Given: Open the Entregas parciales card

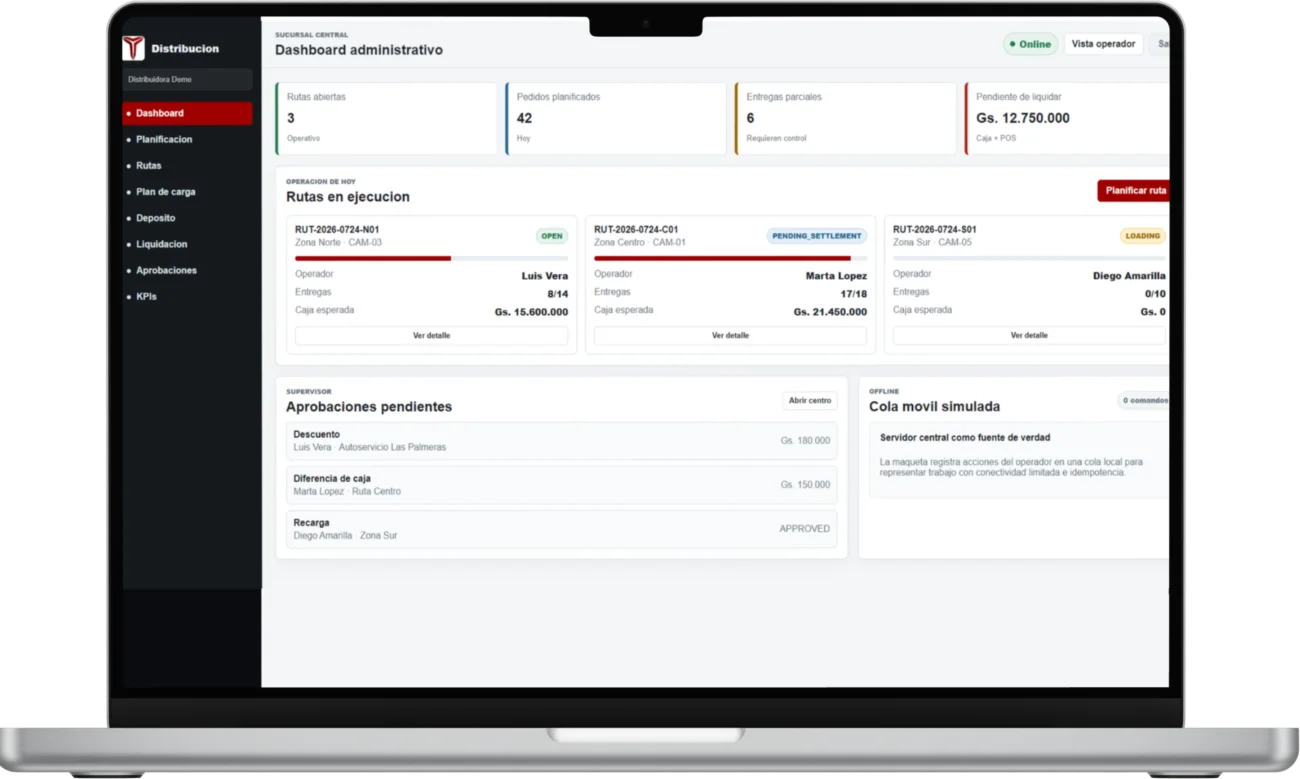Looking at the screenshot, I should coord(846,118).
